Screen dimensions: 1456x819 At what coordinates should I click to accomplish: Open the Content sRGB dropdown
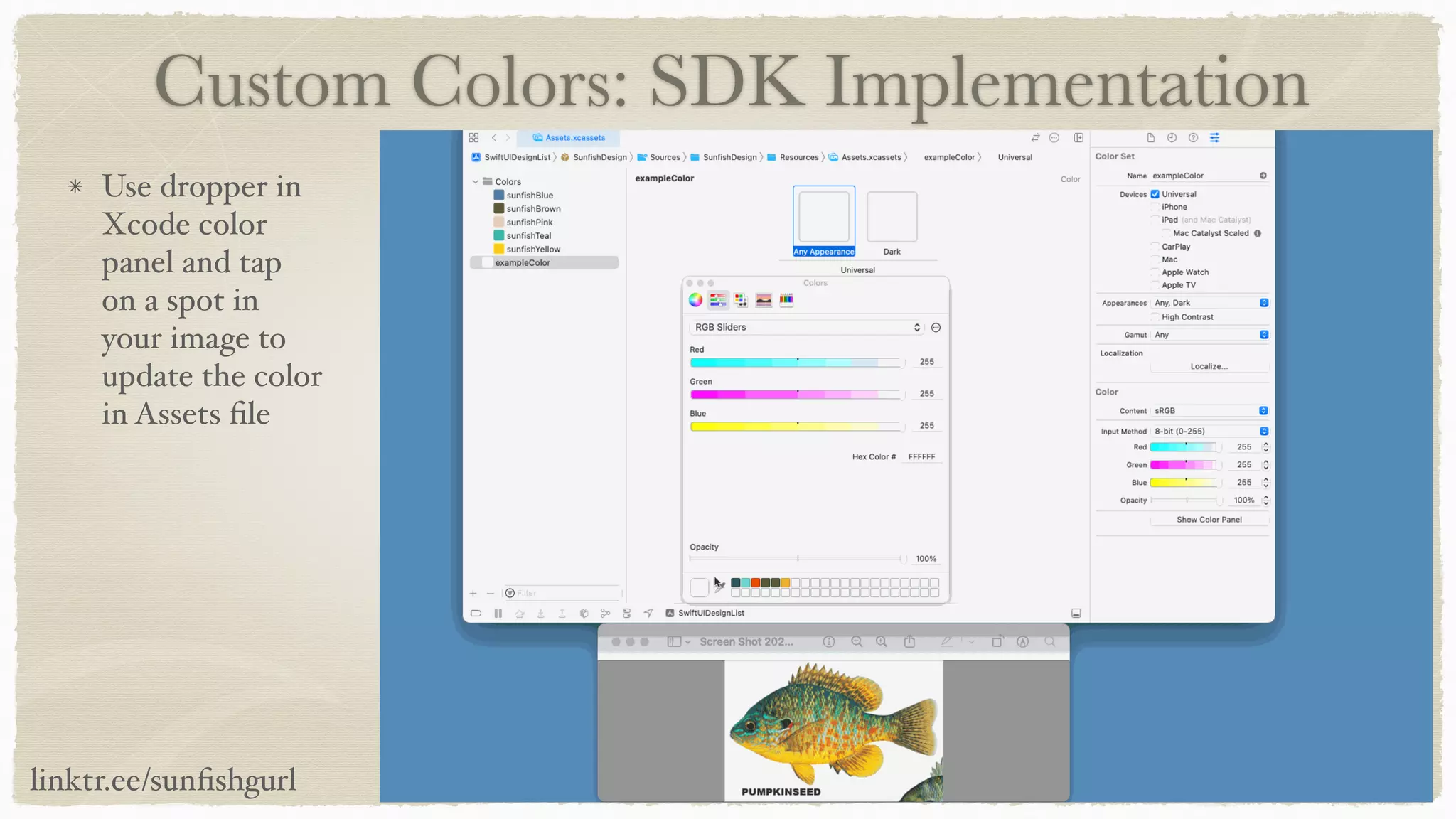click(x=1210, y=411)
